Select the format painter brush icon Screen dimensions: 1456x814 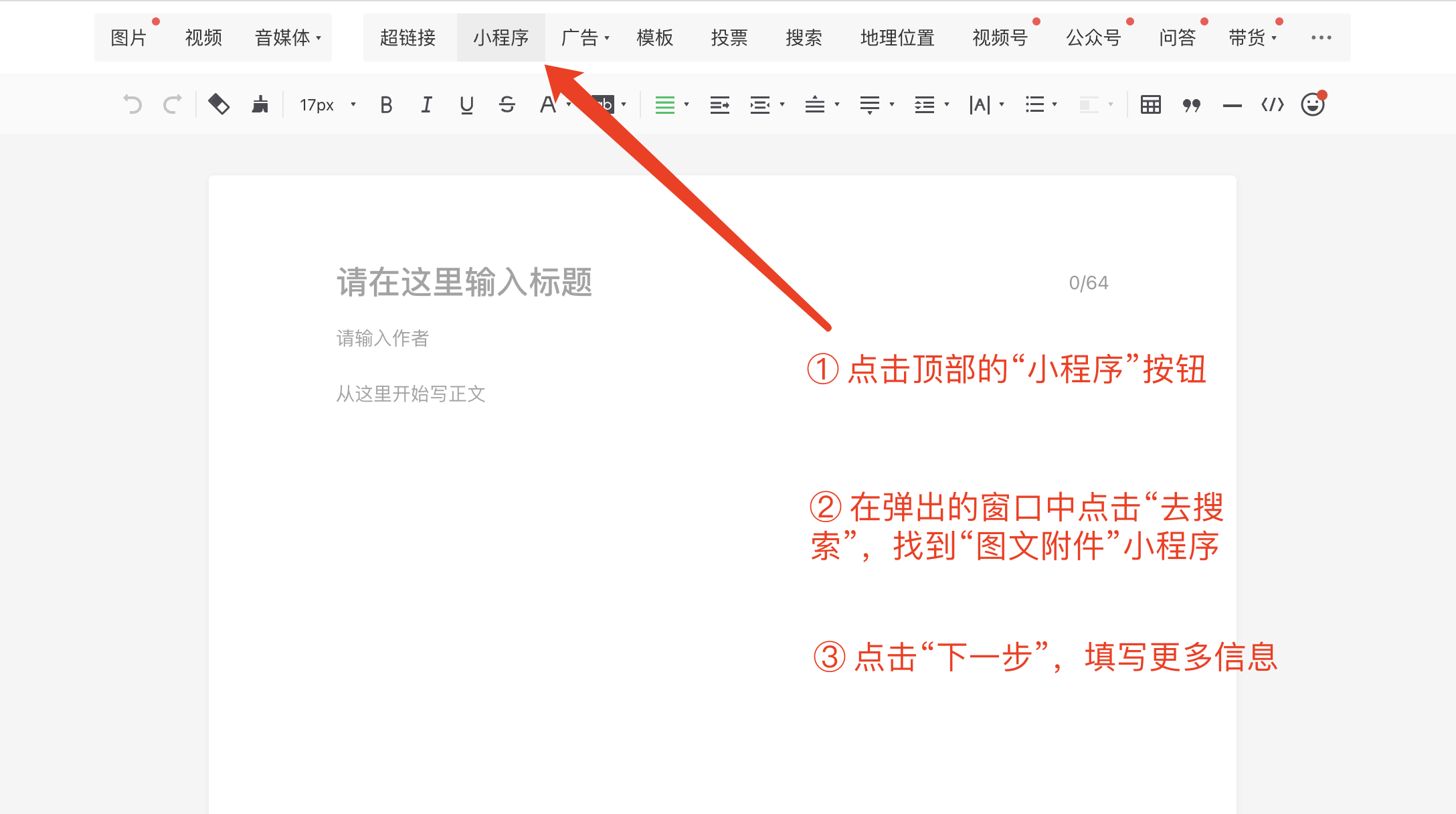(260, 104)
